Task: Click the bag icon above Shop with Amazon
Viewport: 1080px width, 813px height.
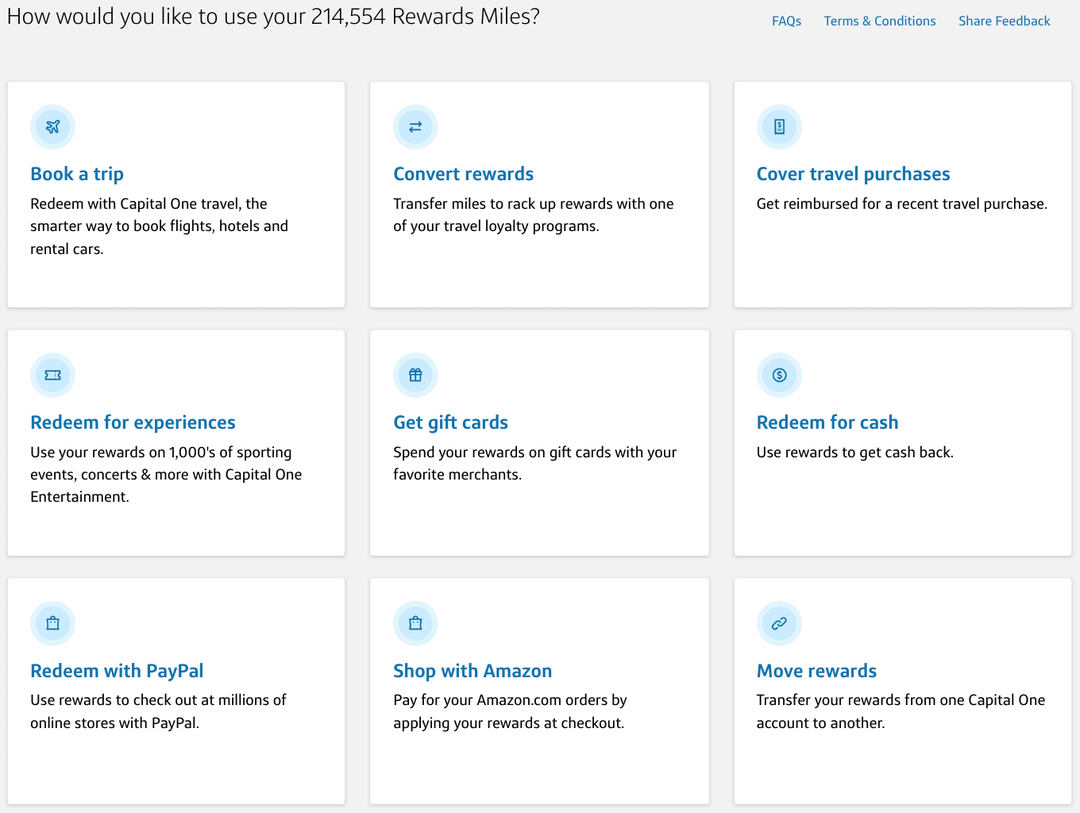Action: [415, 623]
